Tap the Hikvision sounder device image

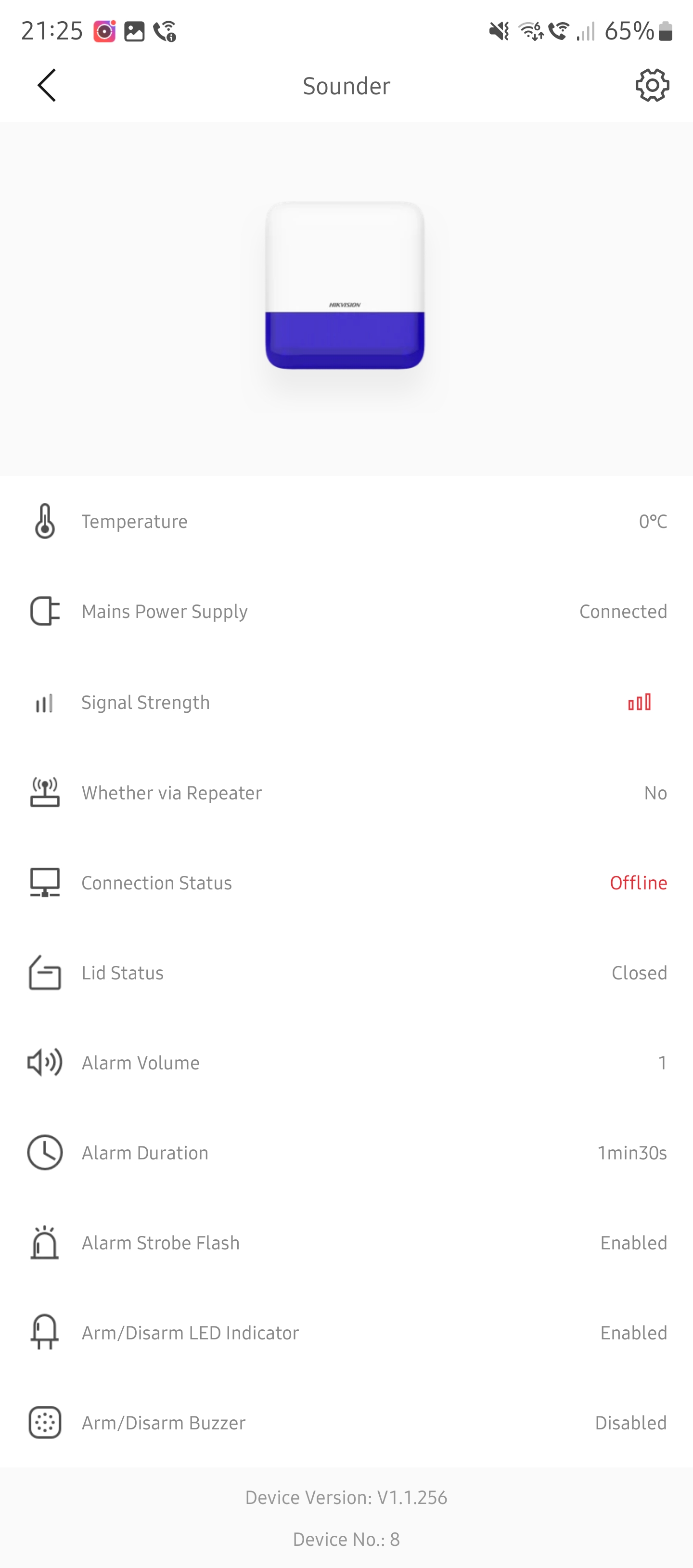345,285
